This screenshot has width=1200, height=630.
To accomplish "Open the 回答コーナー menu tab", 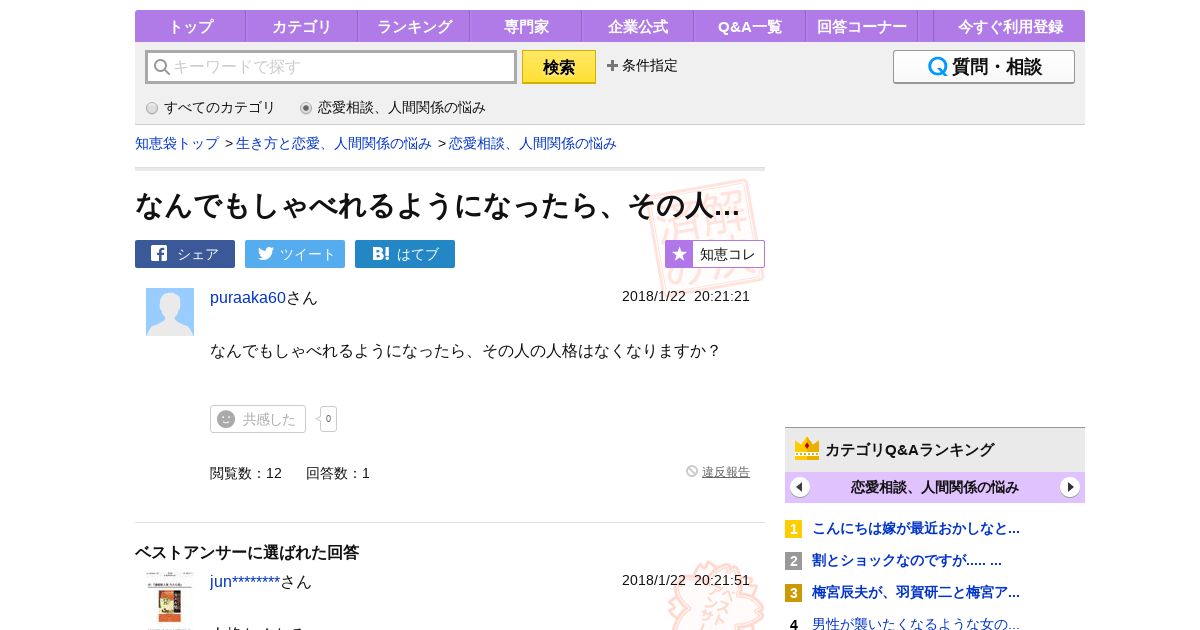I will click(x=862, y=26).
